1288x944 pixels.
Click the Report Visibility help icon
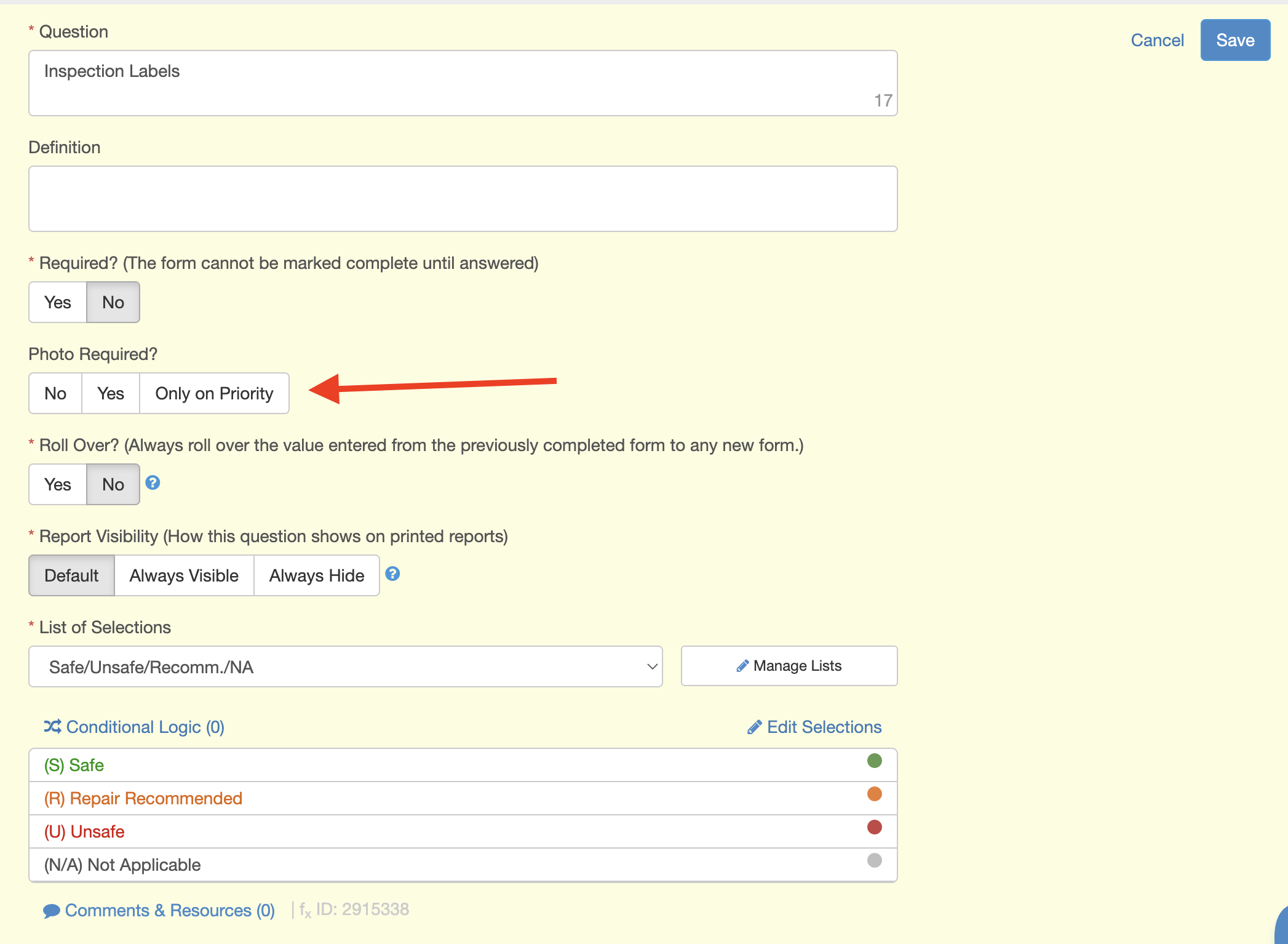pyautogui.click(x=392, y=574)
